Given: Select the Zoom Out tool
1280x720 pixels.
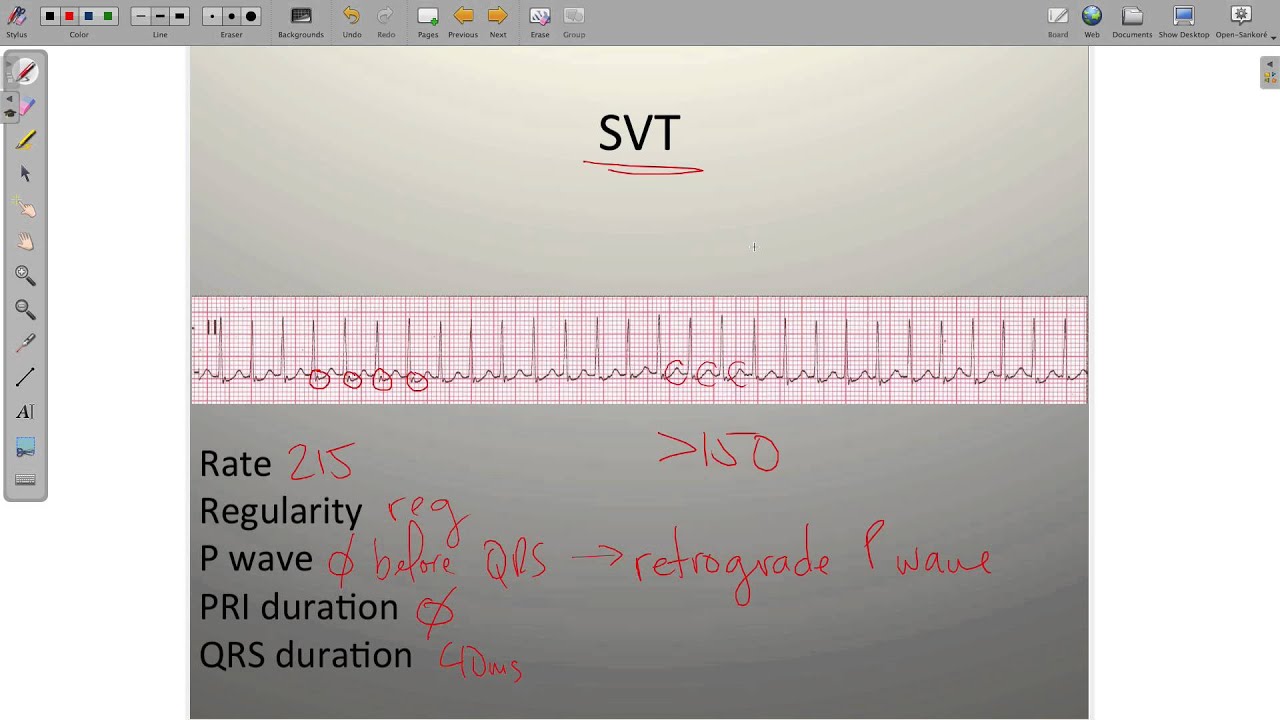Looking at the screenshot, I should tap(25, 310).
